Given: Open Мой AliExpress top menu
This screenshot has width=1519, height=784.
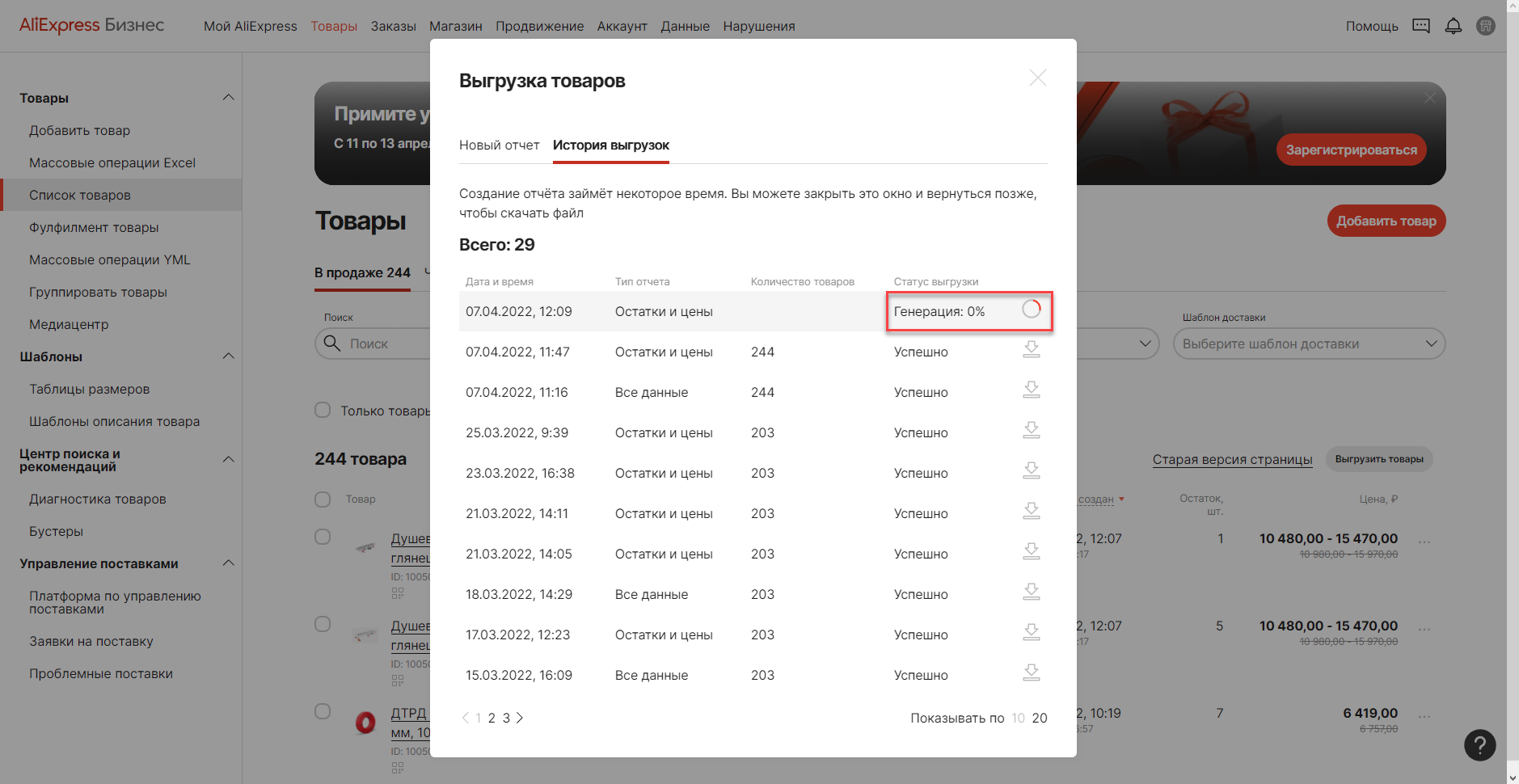Looking at the screenshot, I should coord(251,26).
